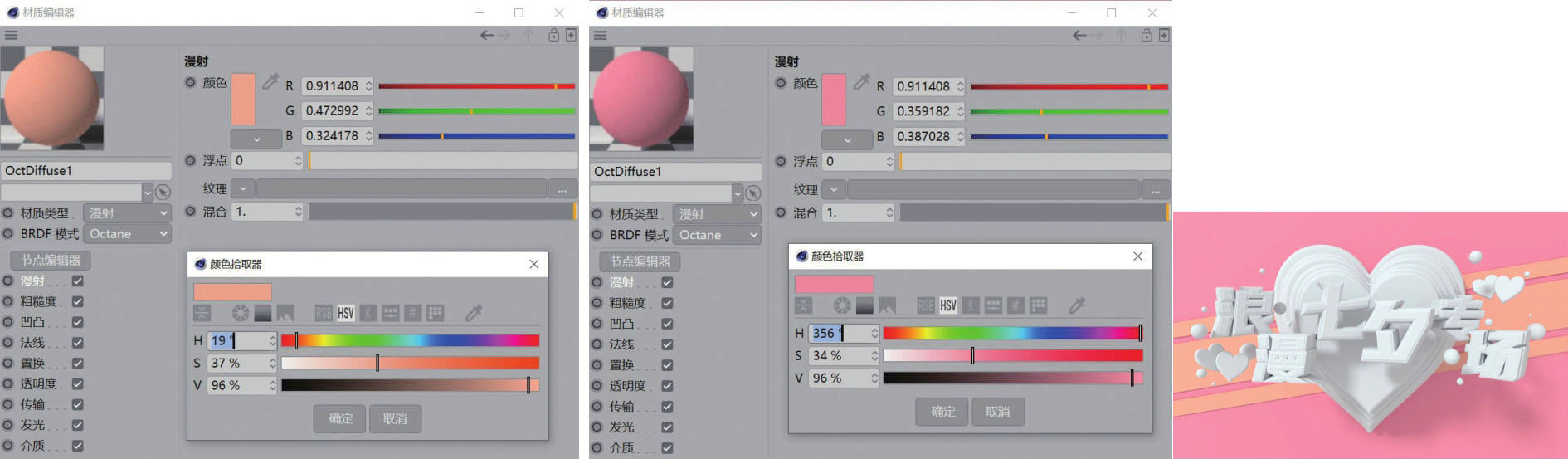Click HSV mode in the left color picker

coord(346,313)
